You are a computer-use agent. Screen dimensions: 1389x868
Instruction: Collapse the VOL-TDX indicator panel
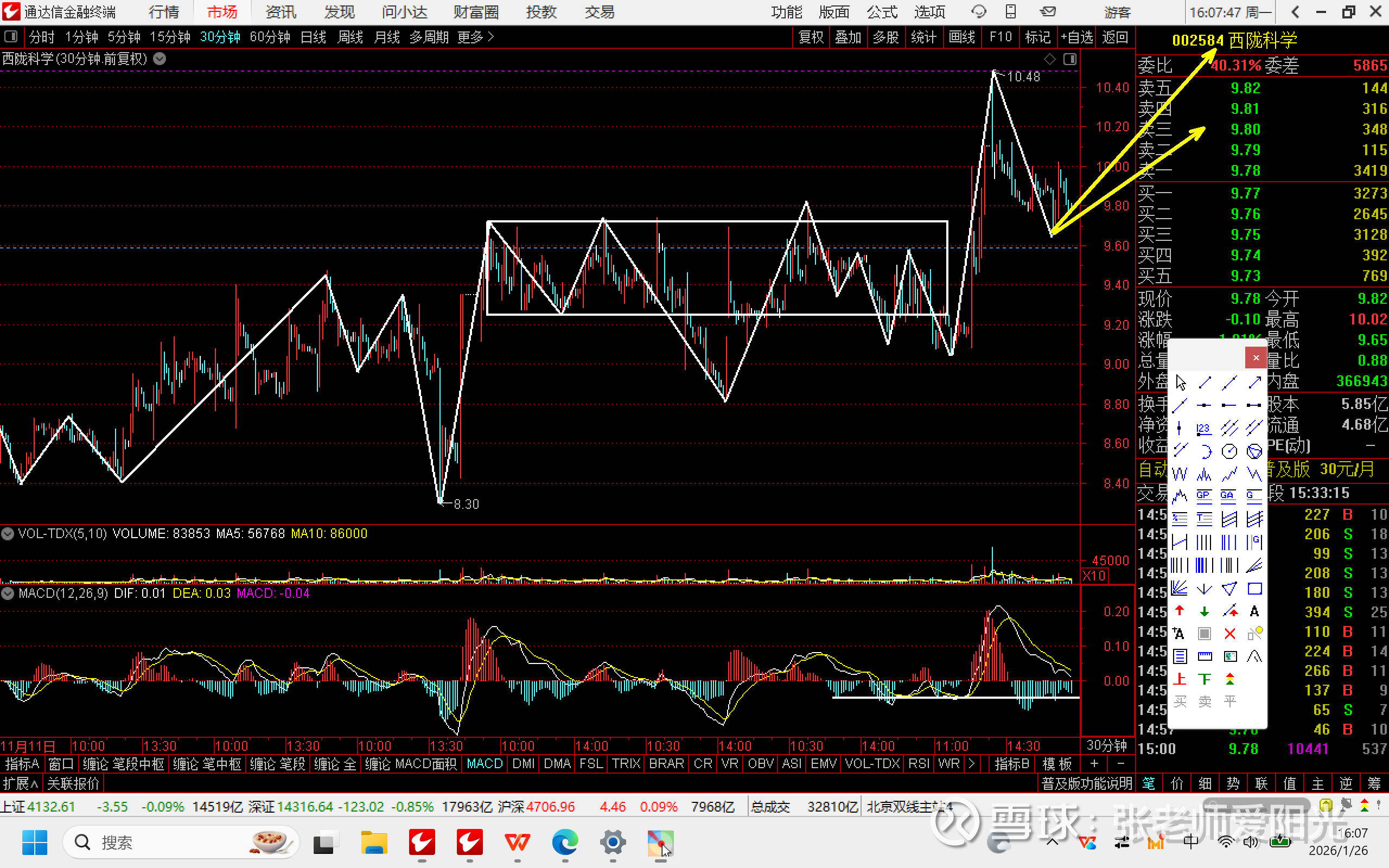pos(8,534)
